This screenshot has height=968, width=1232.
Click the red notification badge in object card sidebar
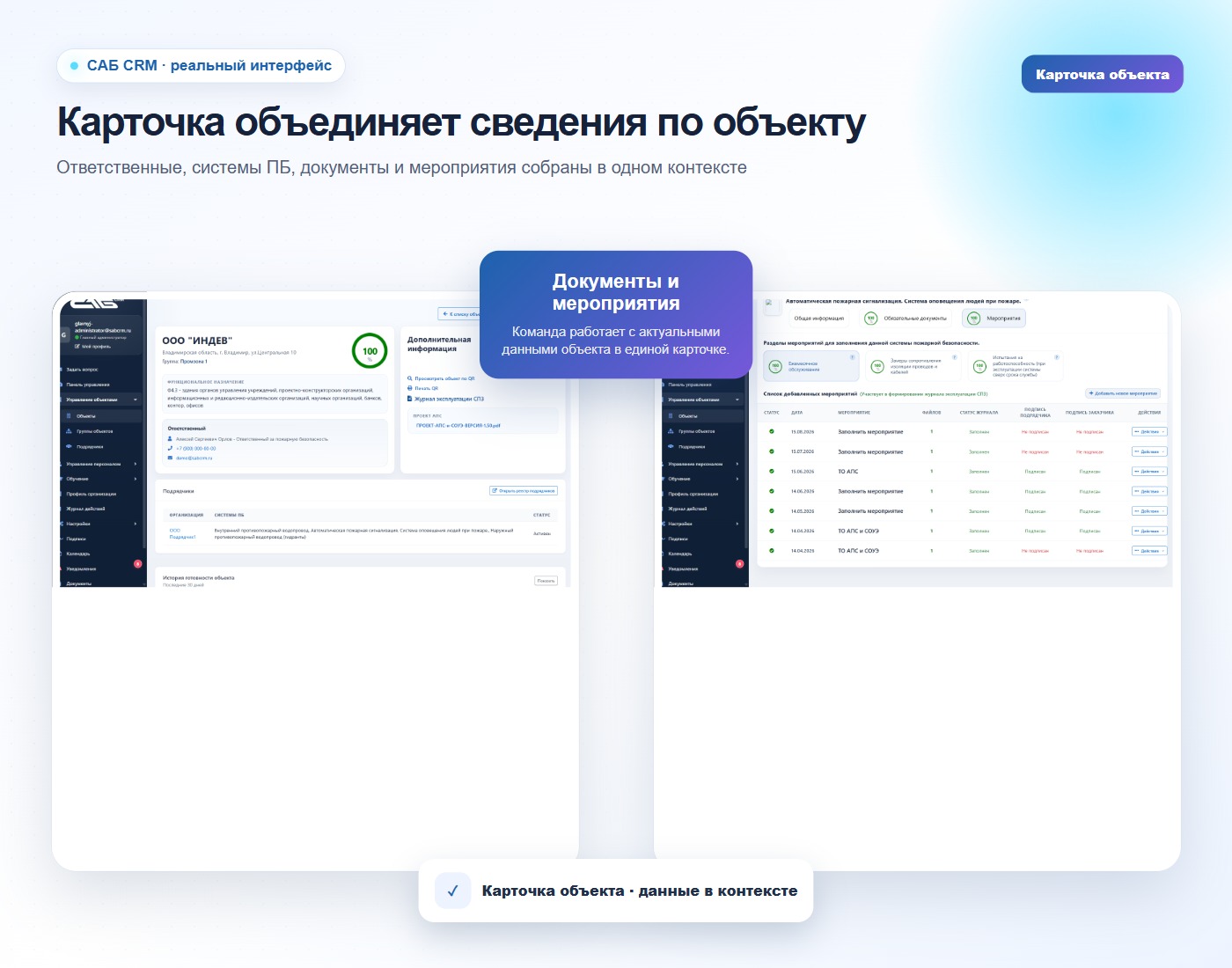coord(137,563)
